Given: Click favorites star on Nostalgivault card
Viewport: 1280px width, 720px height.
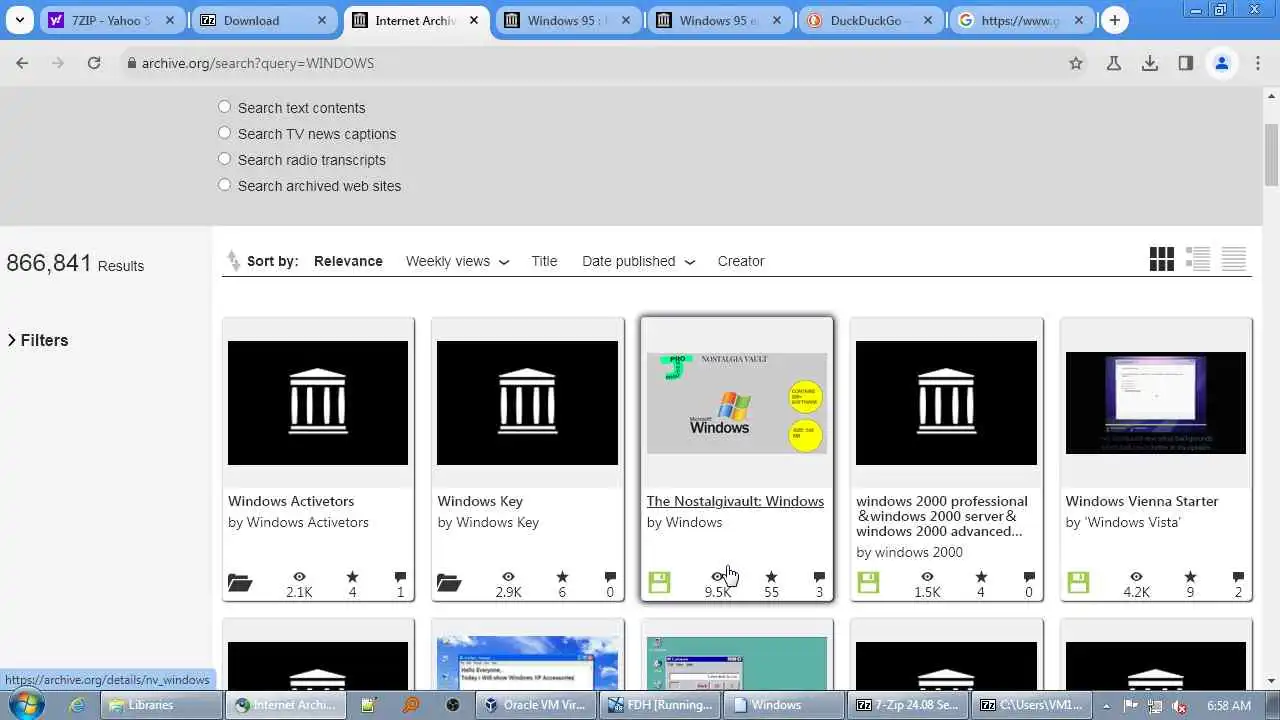Looking at the screenshot, I should tap(771, 577).
